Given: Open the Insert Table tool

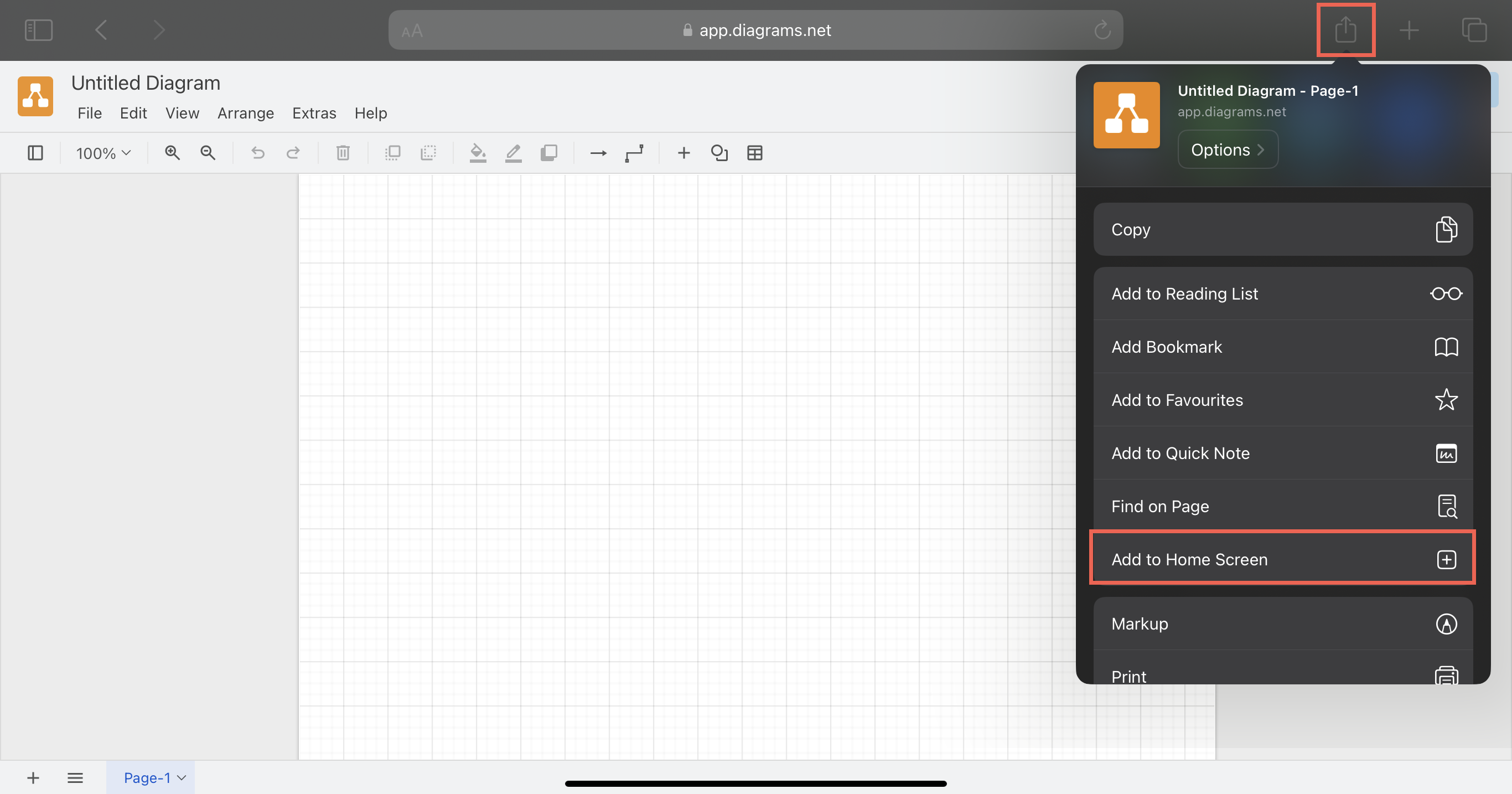Looking at the screenshot, I should pyautogui.click(x=755, y=153).
